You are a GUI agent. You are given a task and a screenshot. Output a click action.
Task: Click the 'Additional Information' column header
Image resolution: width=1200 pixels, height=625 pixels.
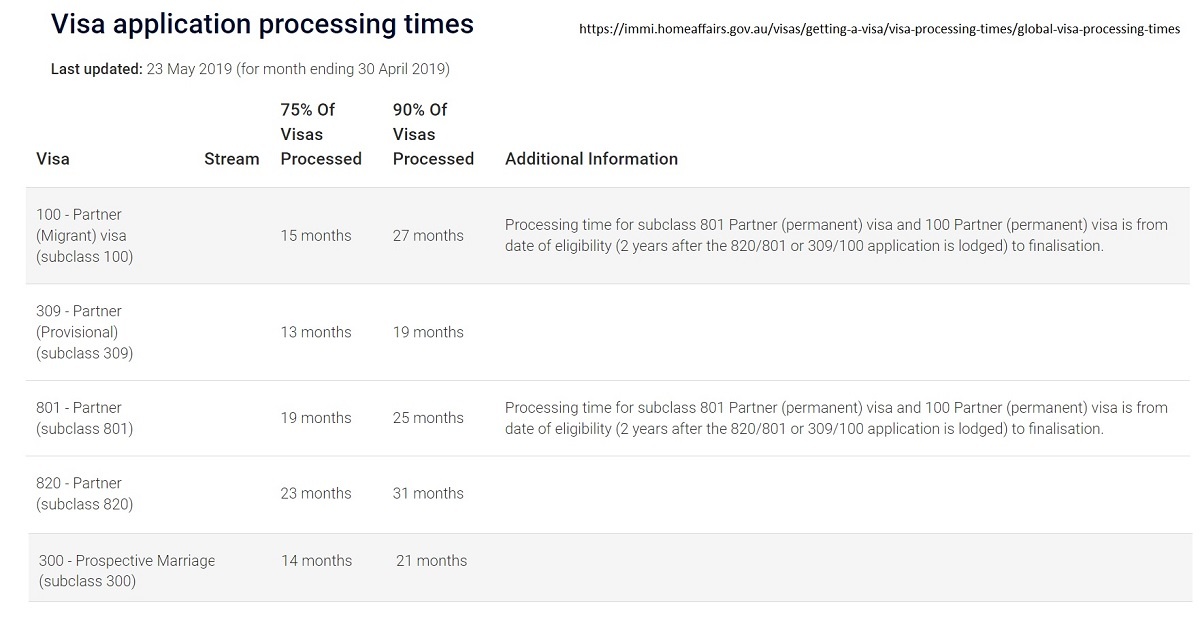click(591, 159)
